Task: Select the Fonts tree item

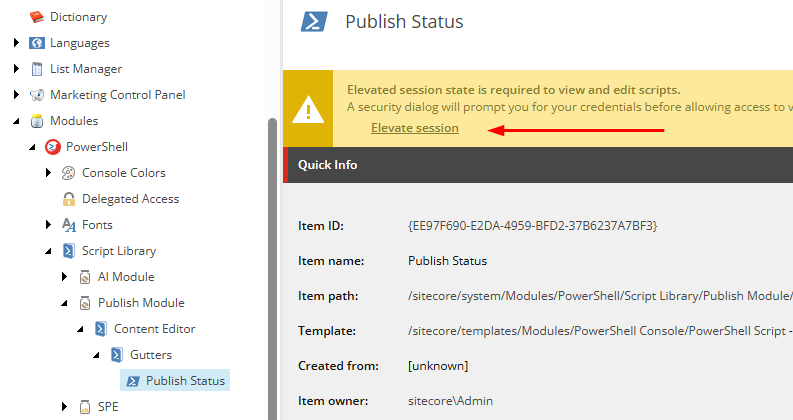Action: pos(97,225)
